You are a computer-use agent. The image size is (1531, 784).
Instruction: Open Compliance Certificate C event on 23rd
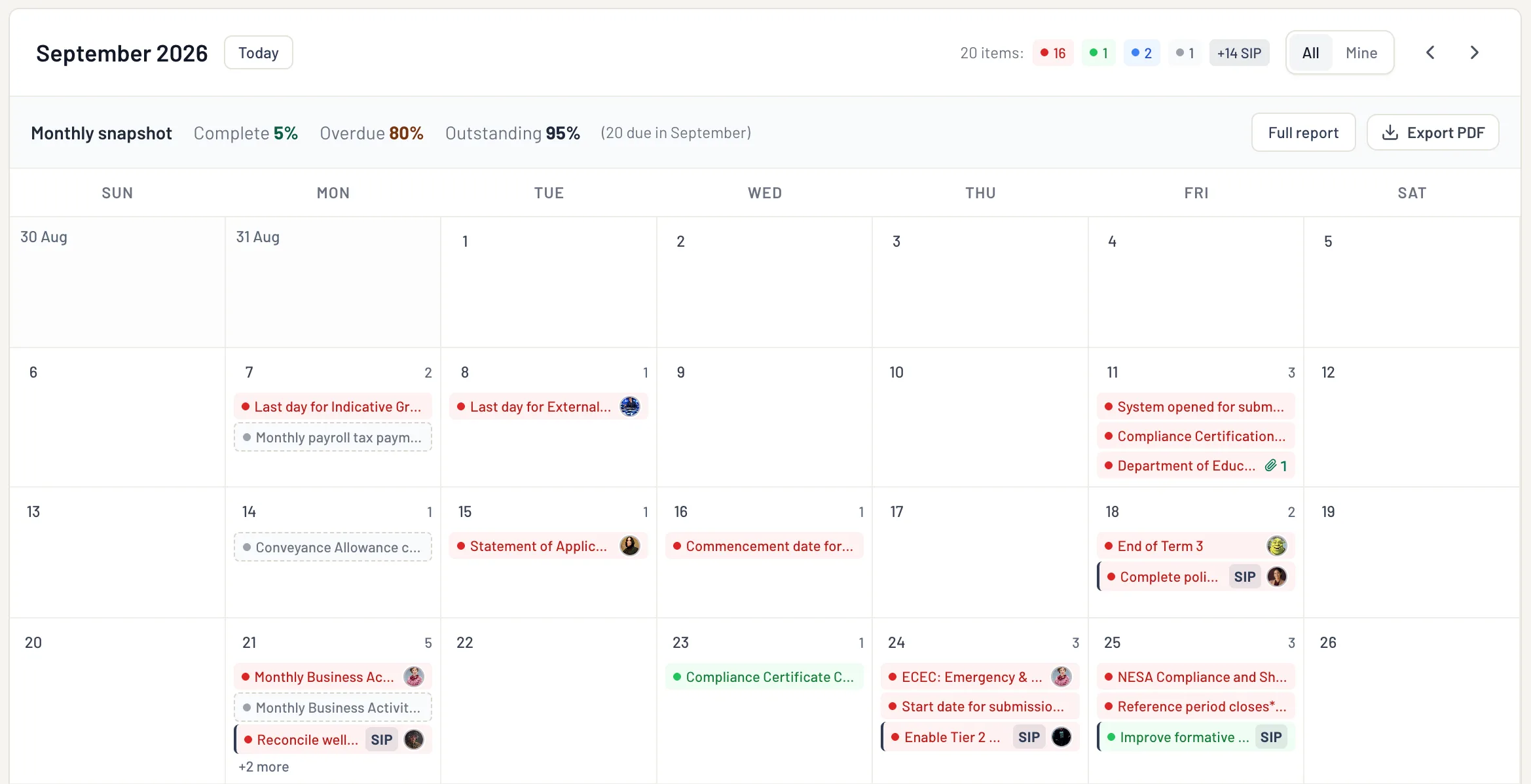[x=765, y=677]
